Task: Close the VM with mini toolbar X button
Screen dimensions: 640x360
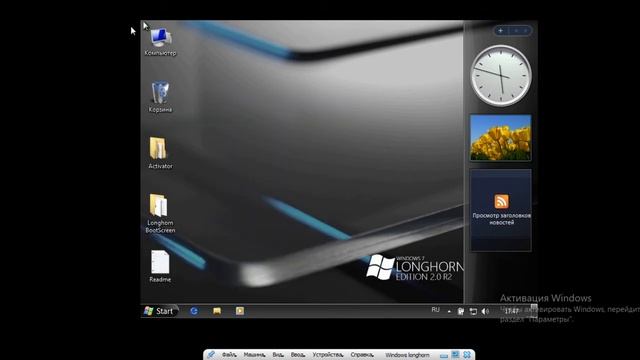Action: (x=467, y=355)
